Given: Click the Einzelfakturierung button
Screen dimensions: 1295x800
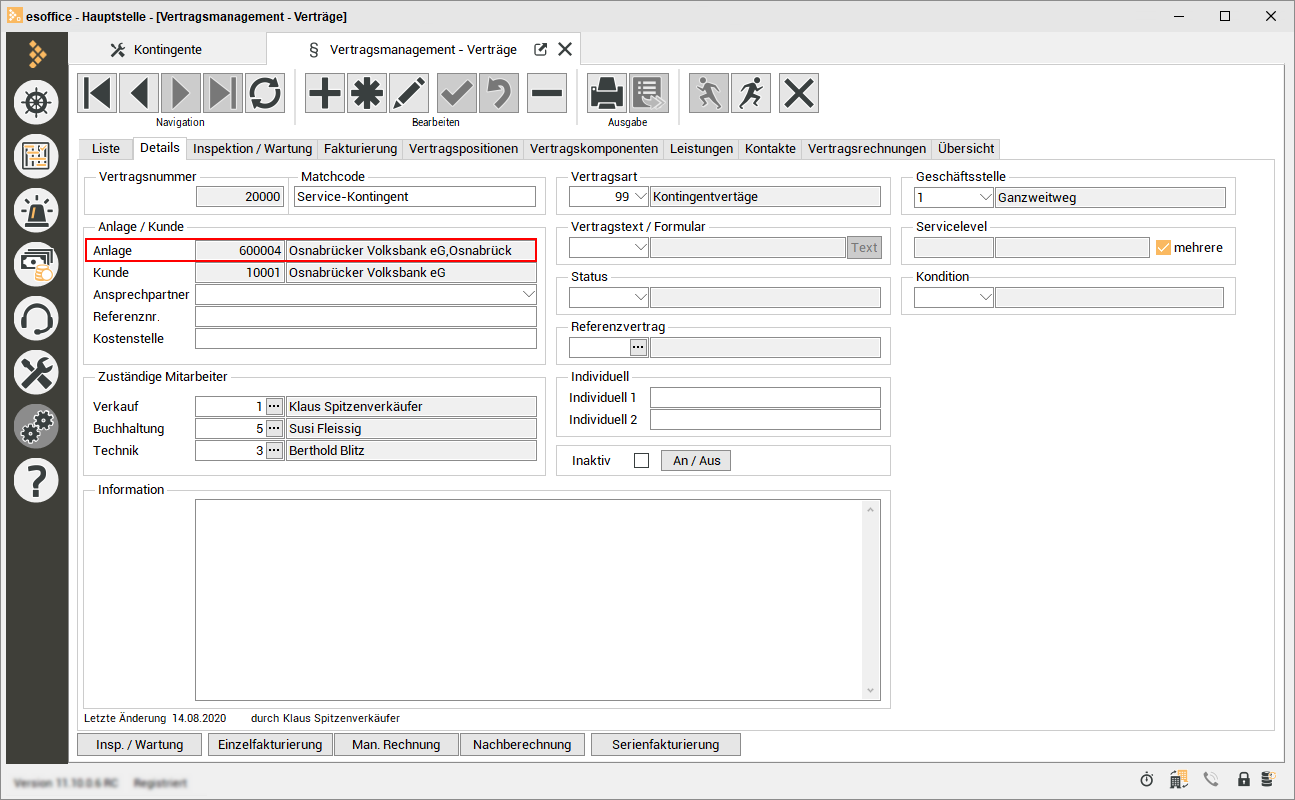Looking at the screenshot, I should [x=270, y=744].
